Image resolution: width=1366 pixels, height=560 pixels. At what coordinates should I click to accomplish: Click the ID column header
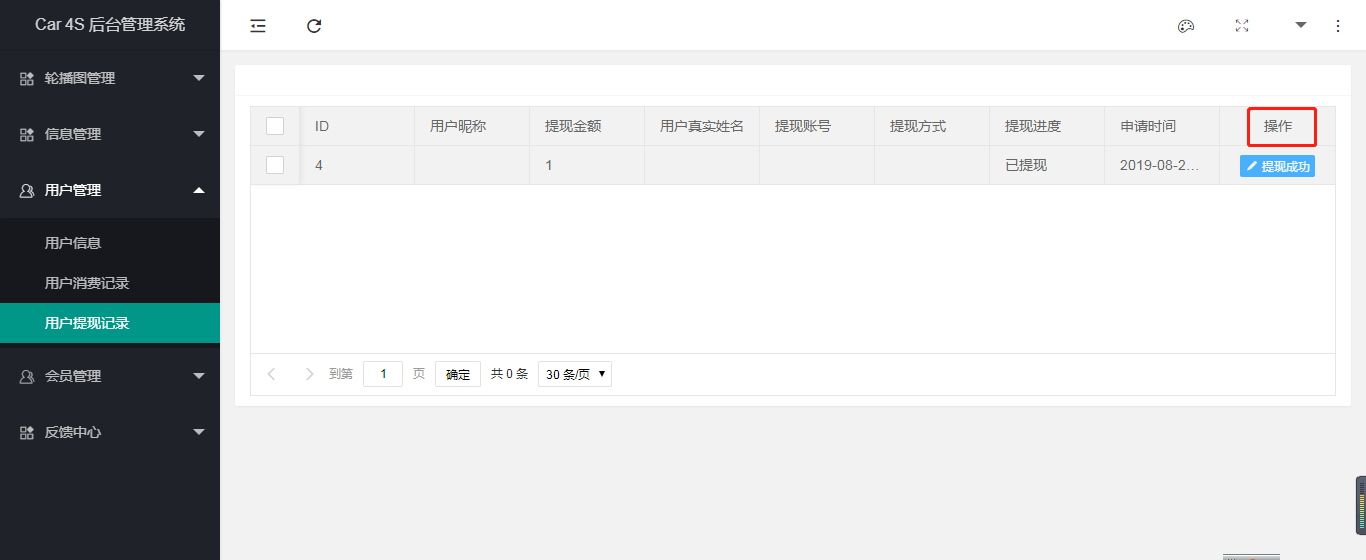[357, 126]
